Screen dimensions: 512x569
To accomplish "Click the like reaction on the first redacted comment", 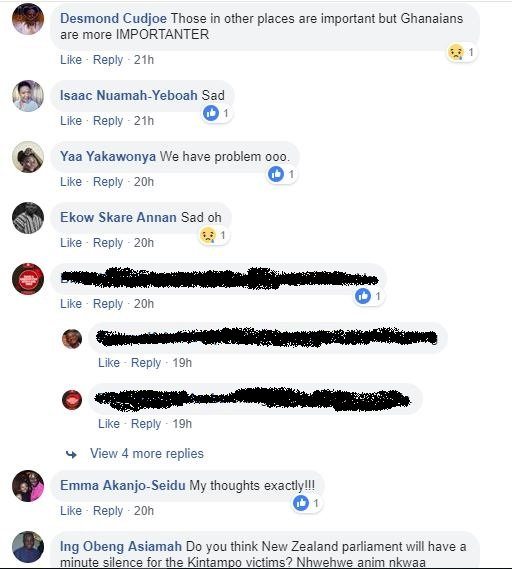I will (363, 296).
